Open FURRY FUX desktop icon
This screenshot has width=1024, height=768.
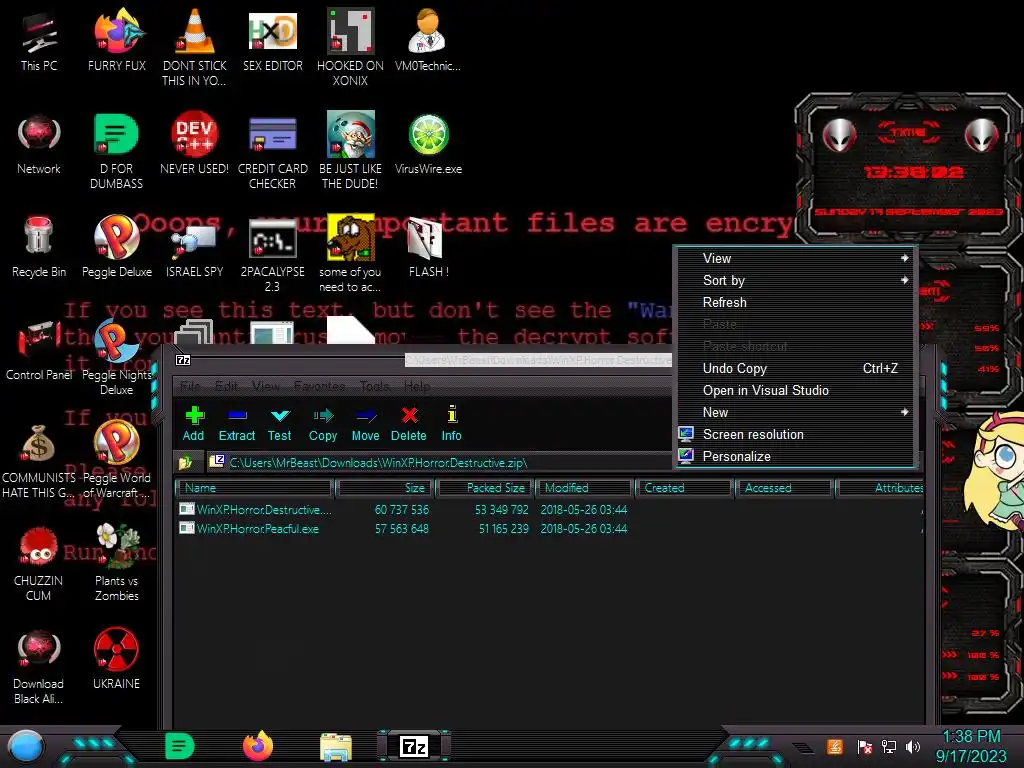pos(117,40)
